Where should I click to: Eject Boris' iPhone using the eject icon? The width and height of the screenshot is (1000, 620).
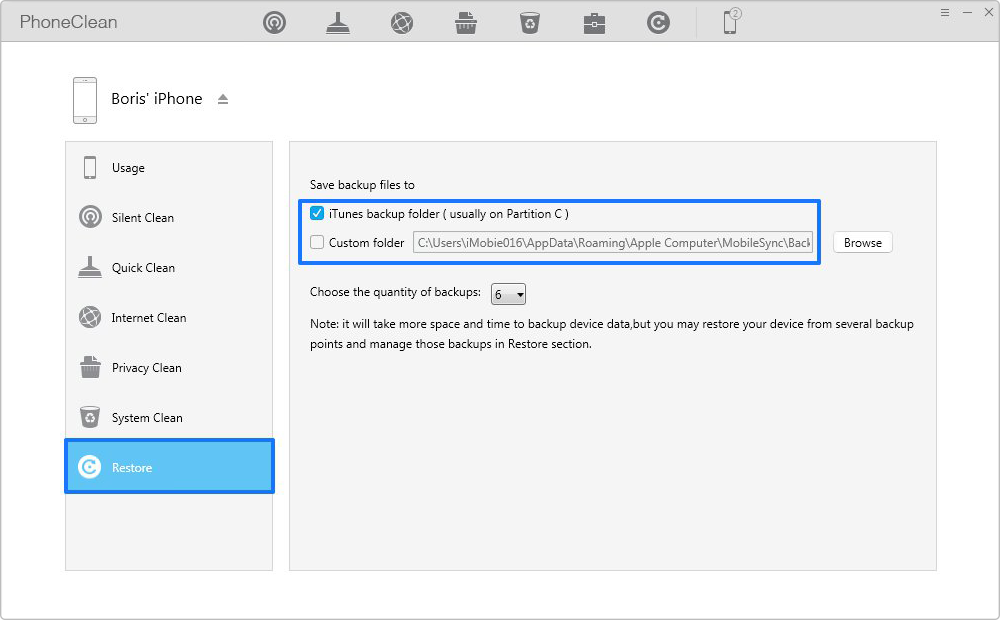[x=223, y=99]
